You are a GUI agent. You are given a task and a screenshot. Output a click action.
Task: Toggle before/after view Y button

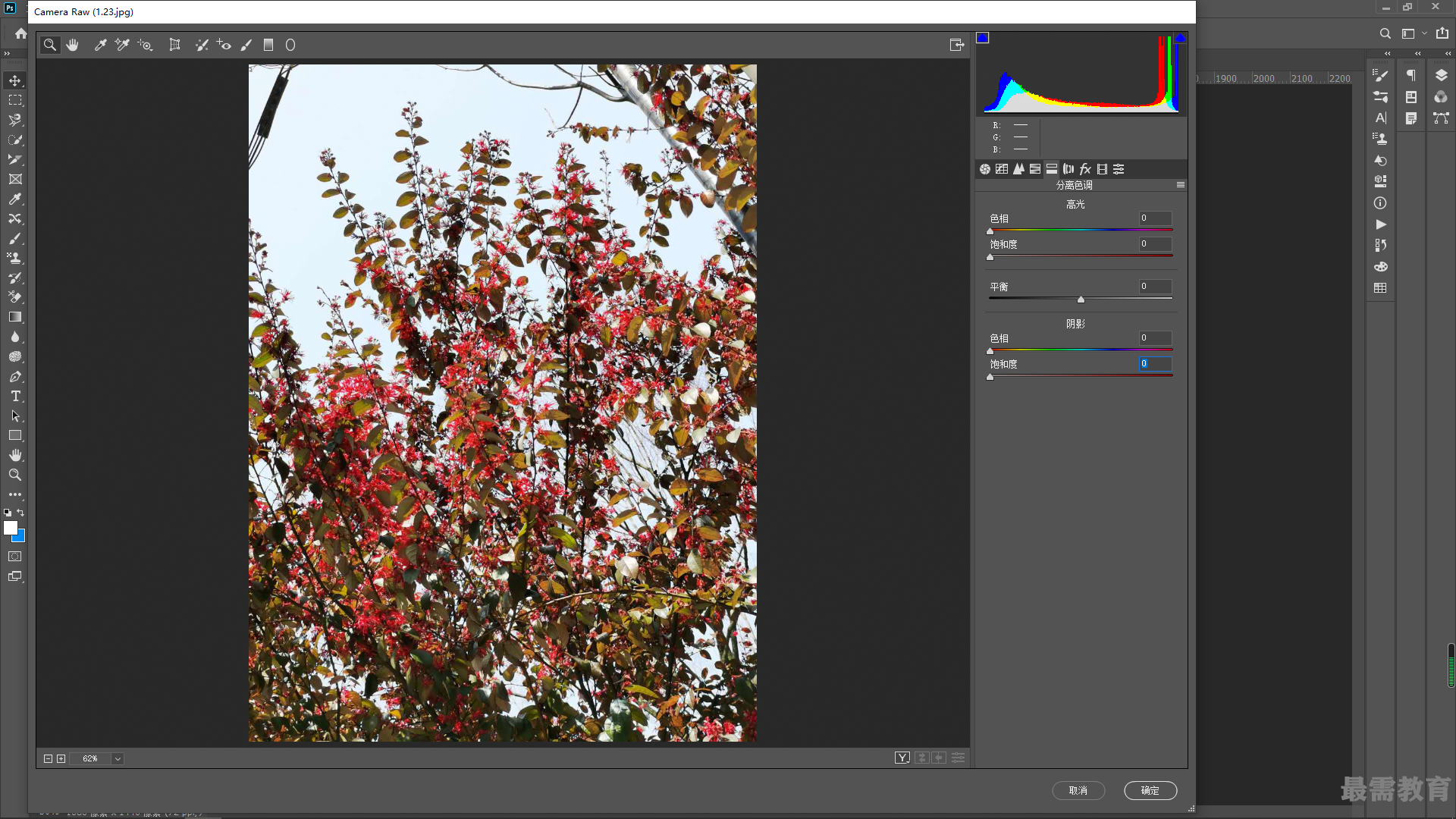[902, 758]
